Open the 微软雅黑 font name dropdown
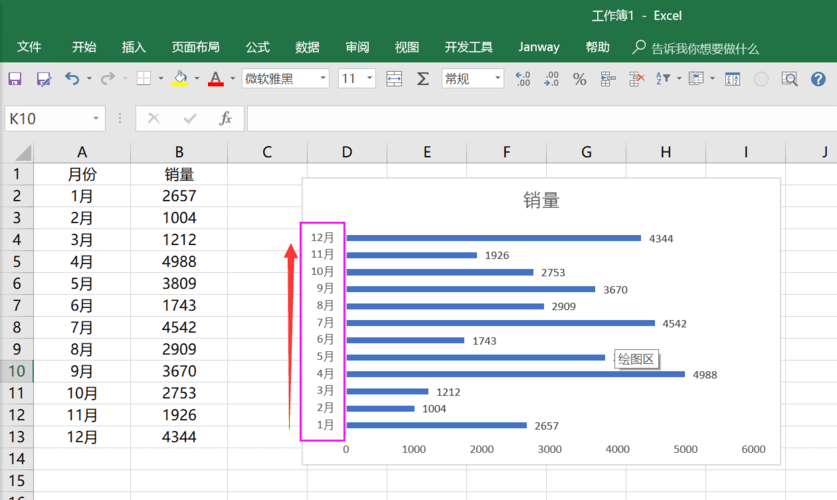 [x=323, y=78]
